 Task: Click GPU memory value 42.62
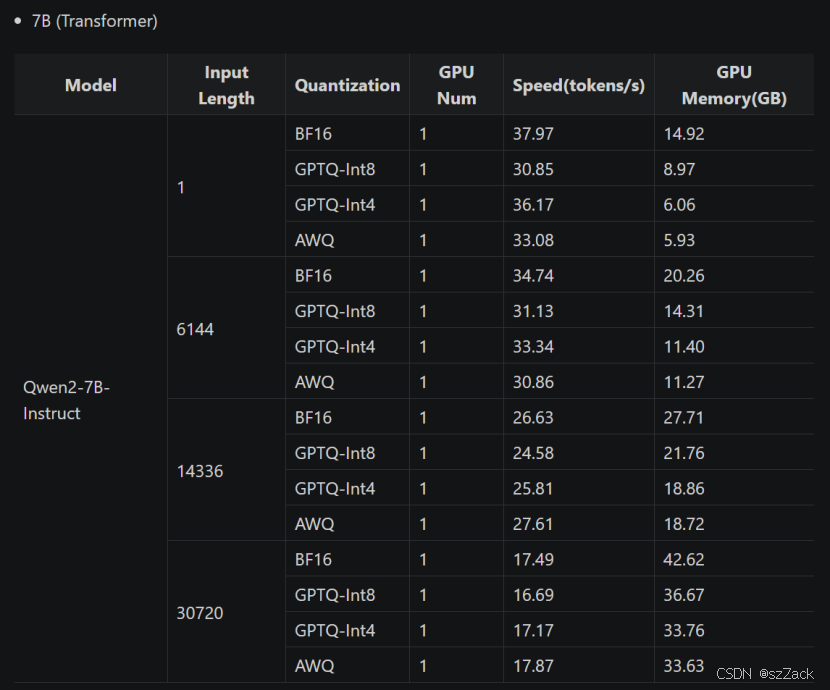684,559
